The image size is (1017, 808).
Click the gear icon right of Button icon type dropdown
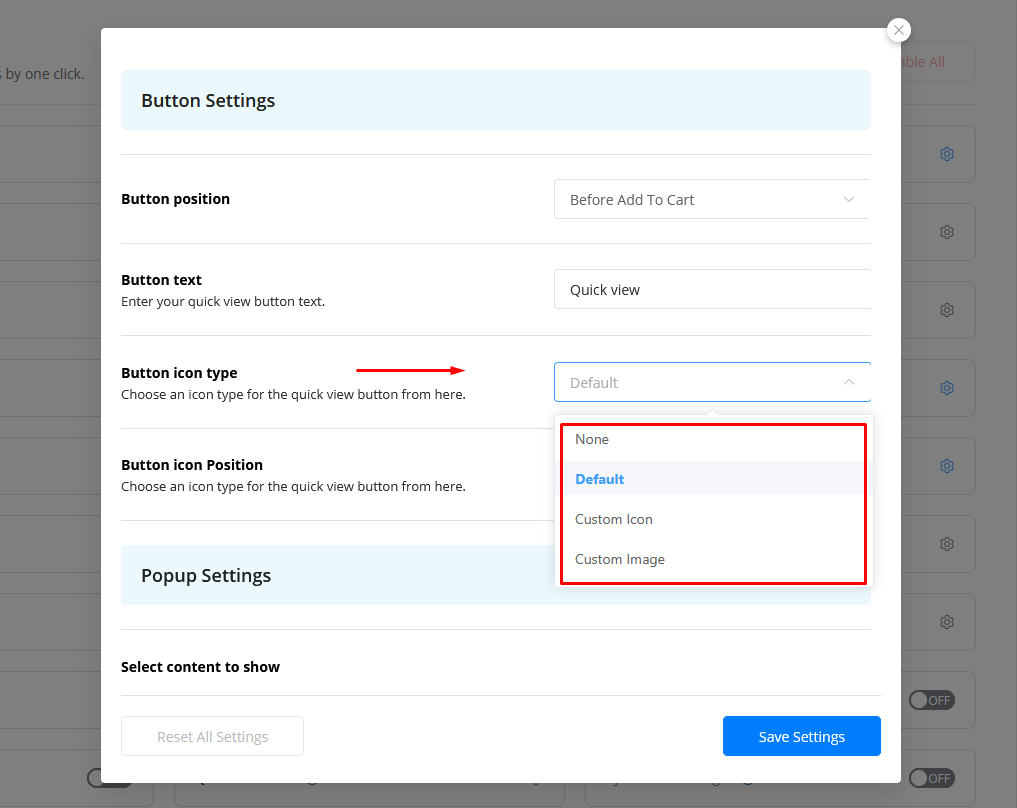946,388
